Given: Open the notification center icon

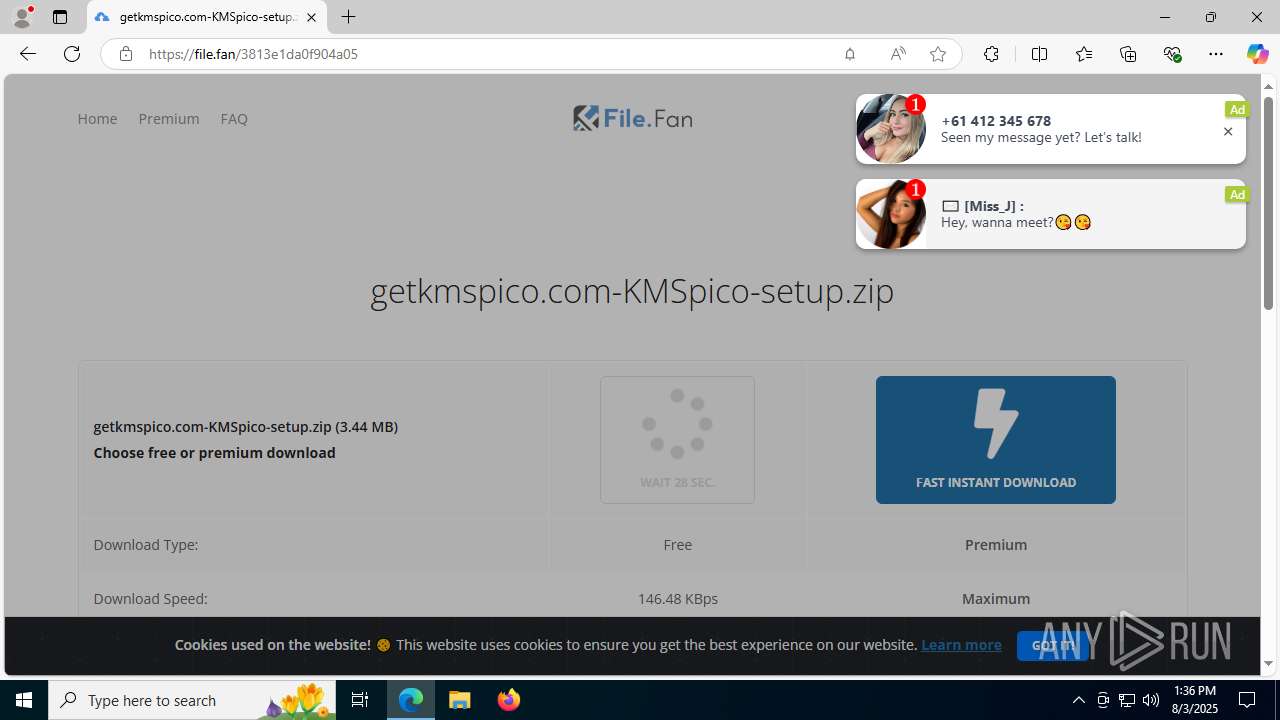Looking at the screenshot, I should 1247,700.
